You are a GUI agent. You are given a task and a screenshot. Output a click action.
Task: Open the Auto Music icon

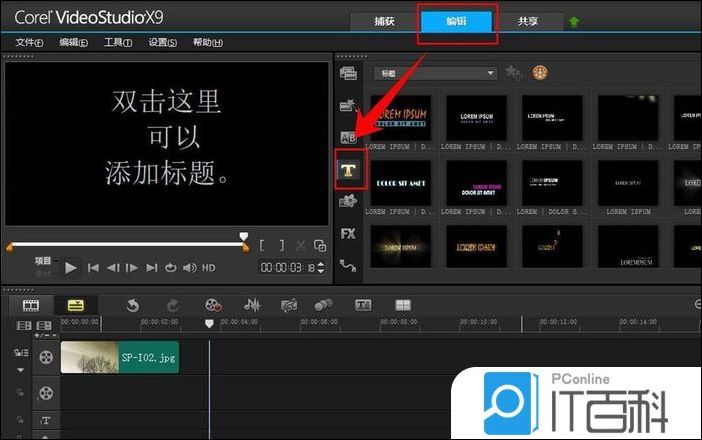(289, 306)
